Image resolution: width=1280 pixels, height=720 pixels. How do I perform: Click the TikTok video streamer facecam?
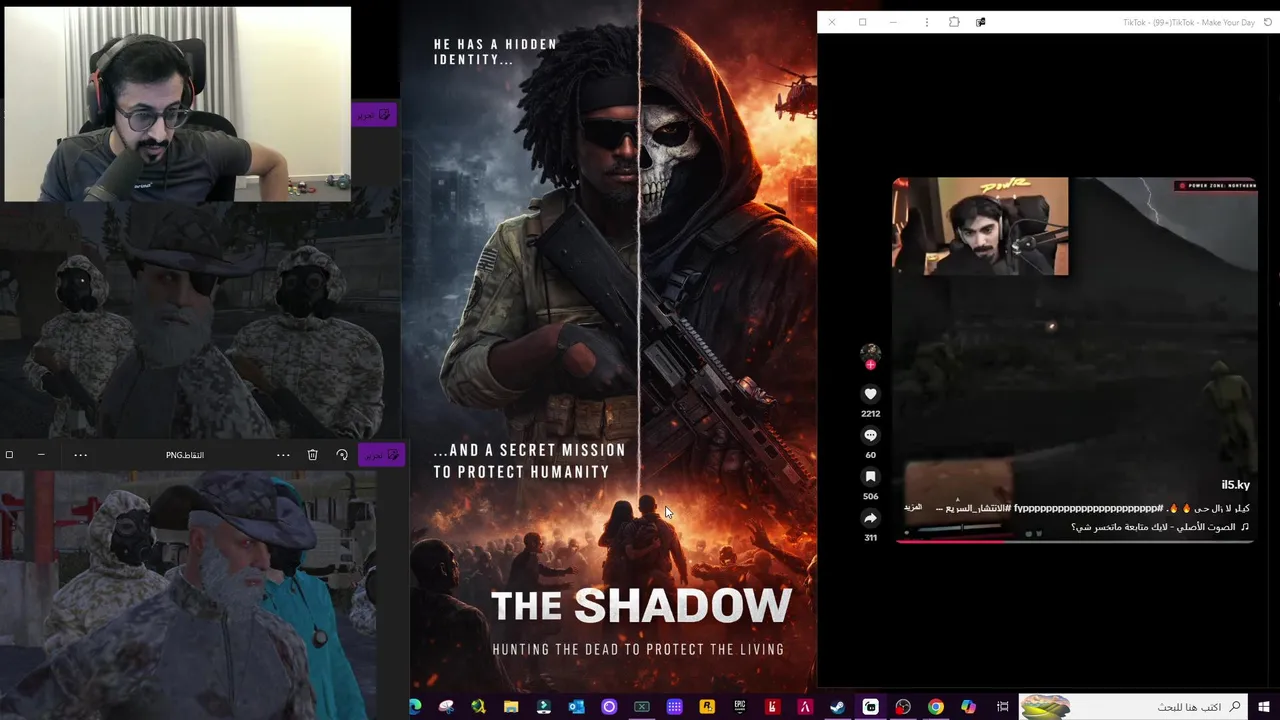click(x=980, y=227)
